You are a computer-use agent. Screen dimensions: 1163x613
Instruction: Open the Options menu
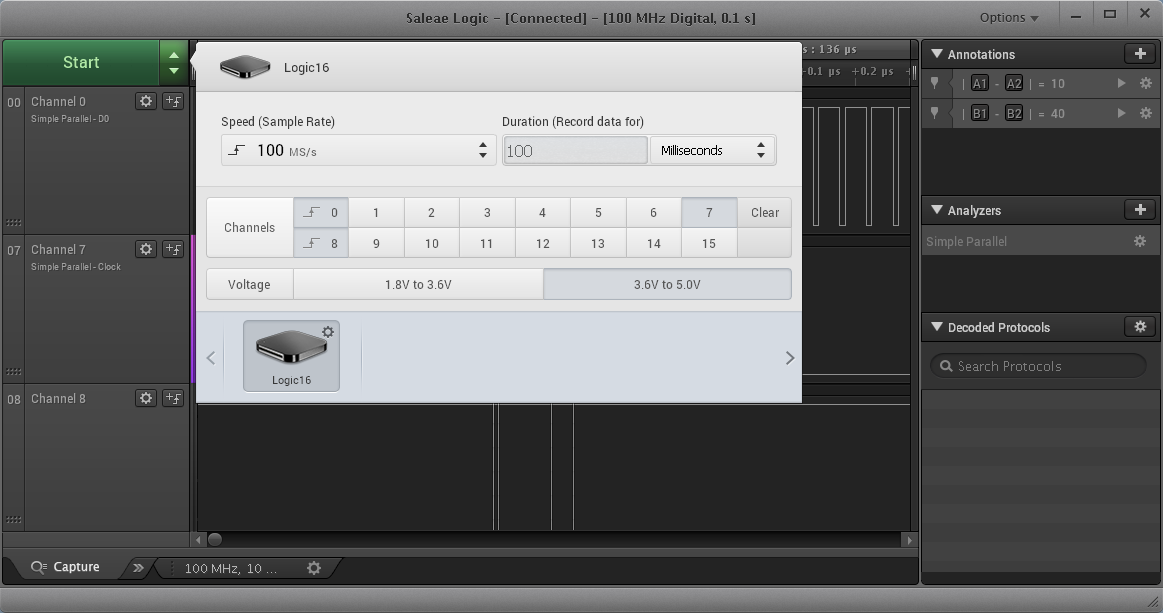click(x=1009, y=18)
